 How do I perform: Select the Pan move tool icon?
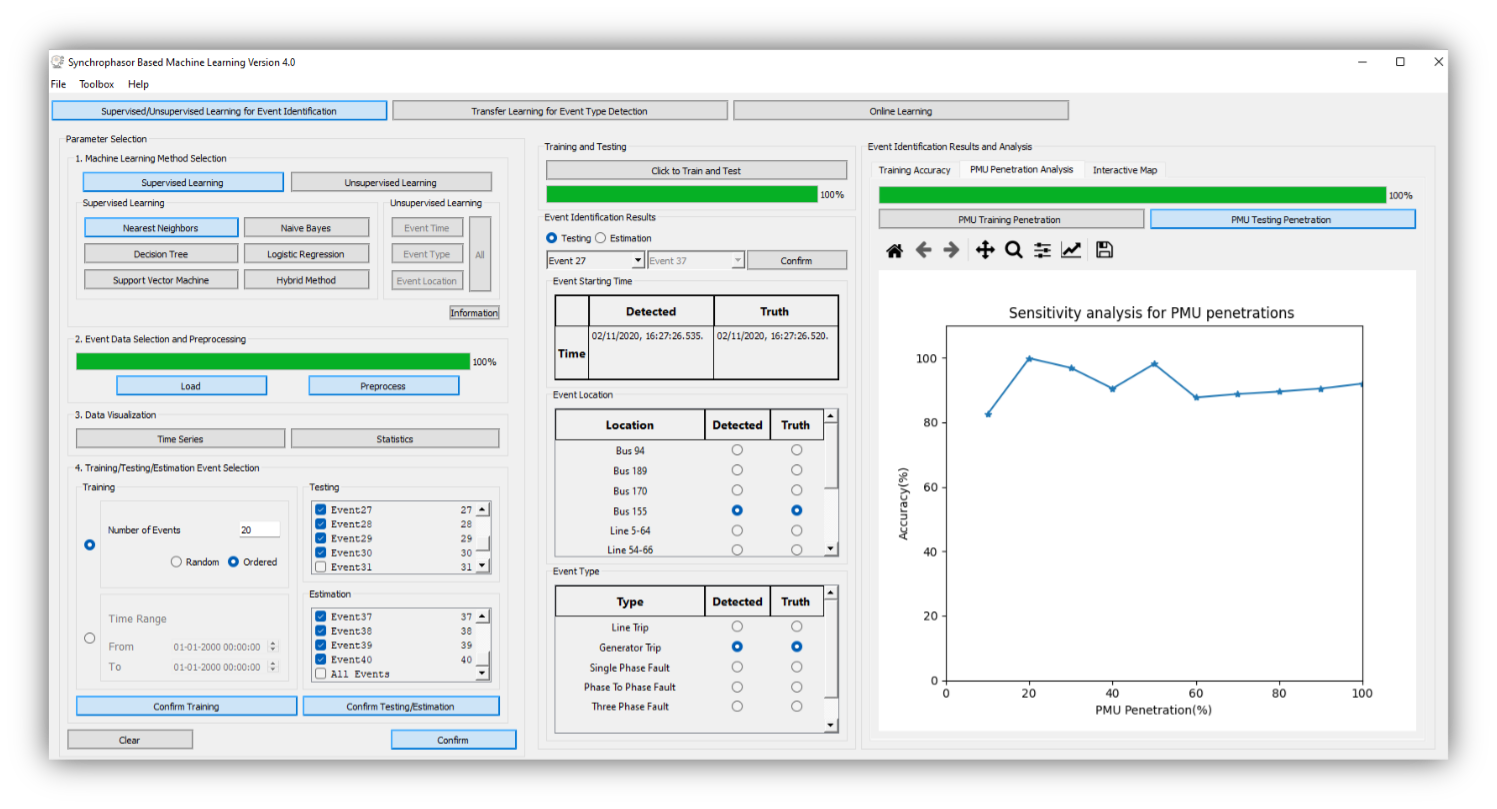pos(984,250)
